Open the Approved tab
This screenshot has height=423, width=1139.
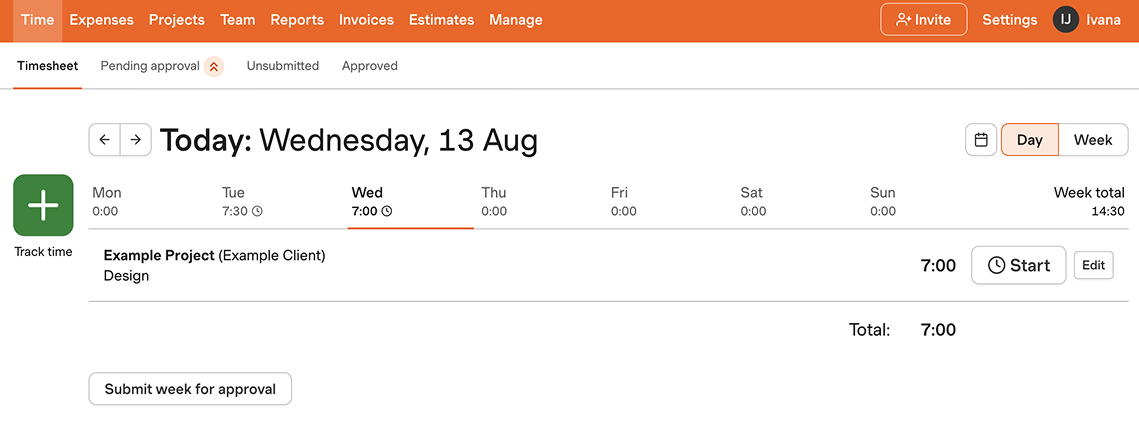click(370, 66)
